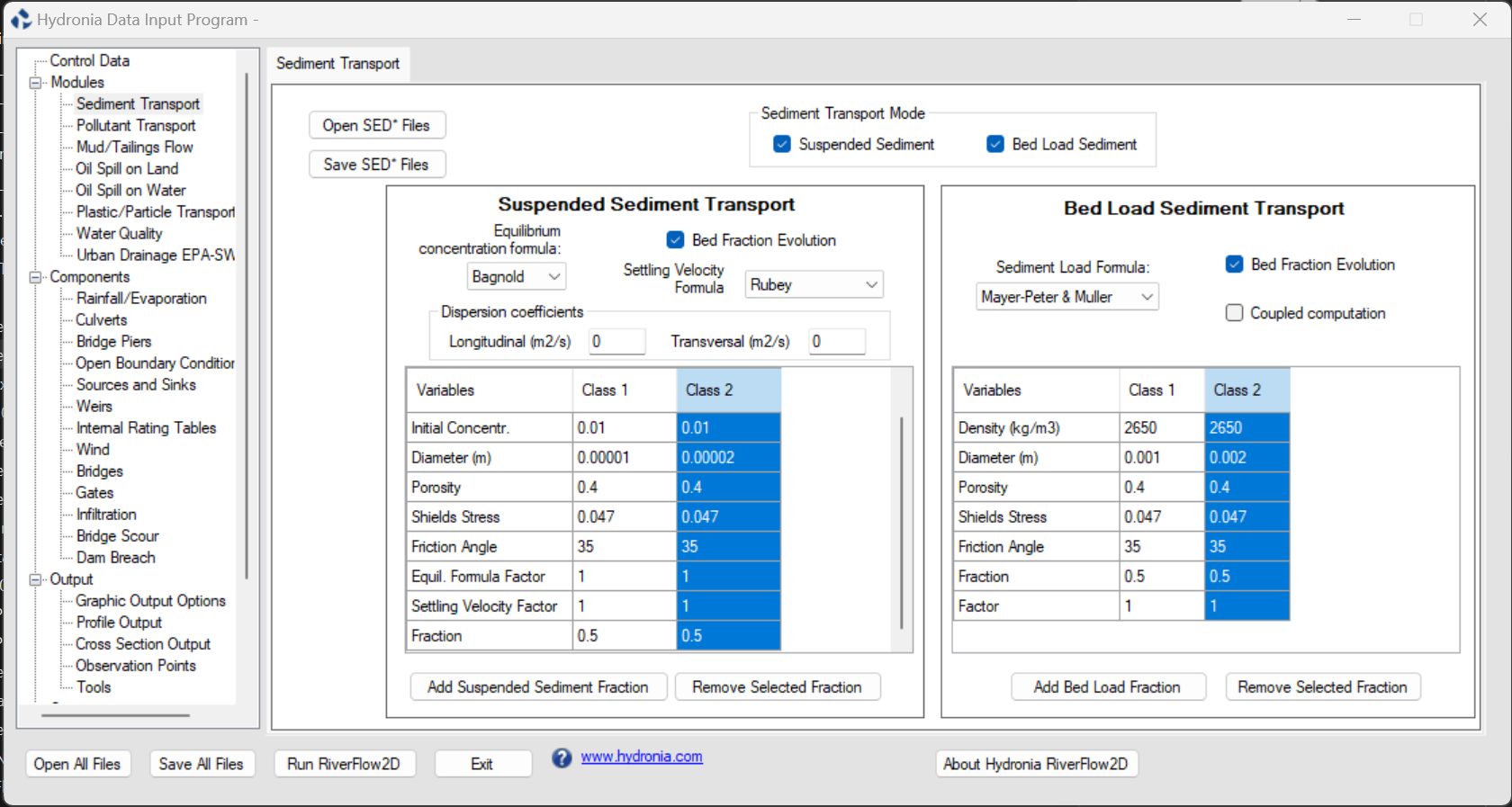The height and width of the screenshot is (807, 1512).
Task: Click the Open All Files button
Action: [77, 764]
